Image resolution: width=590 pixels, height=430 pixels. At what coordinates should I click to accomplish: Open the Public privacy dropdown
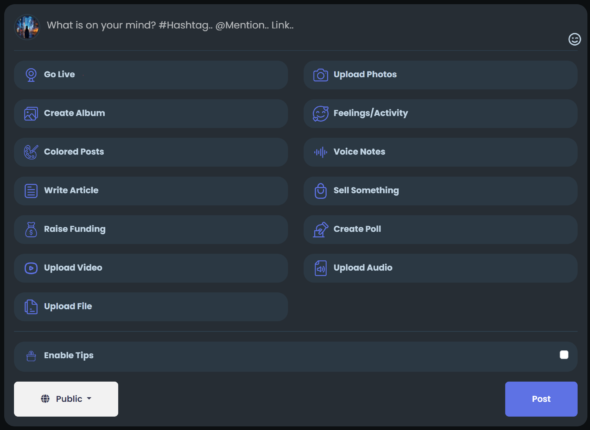66,399
